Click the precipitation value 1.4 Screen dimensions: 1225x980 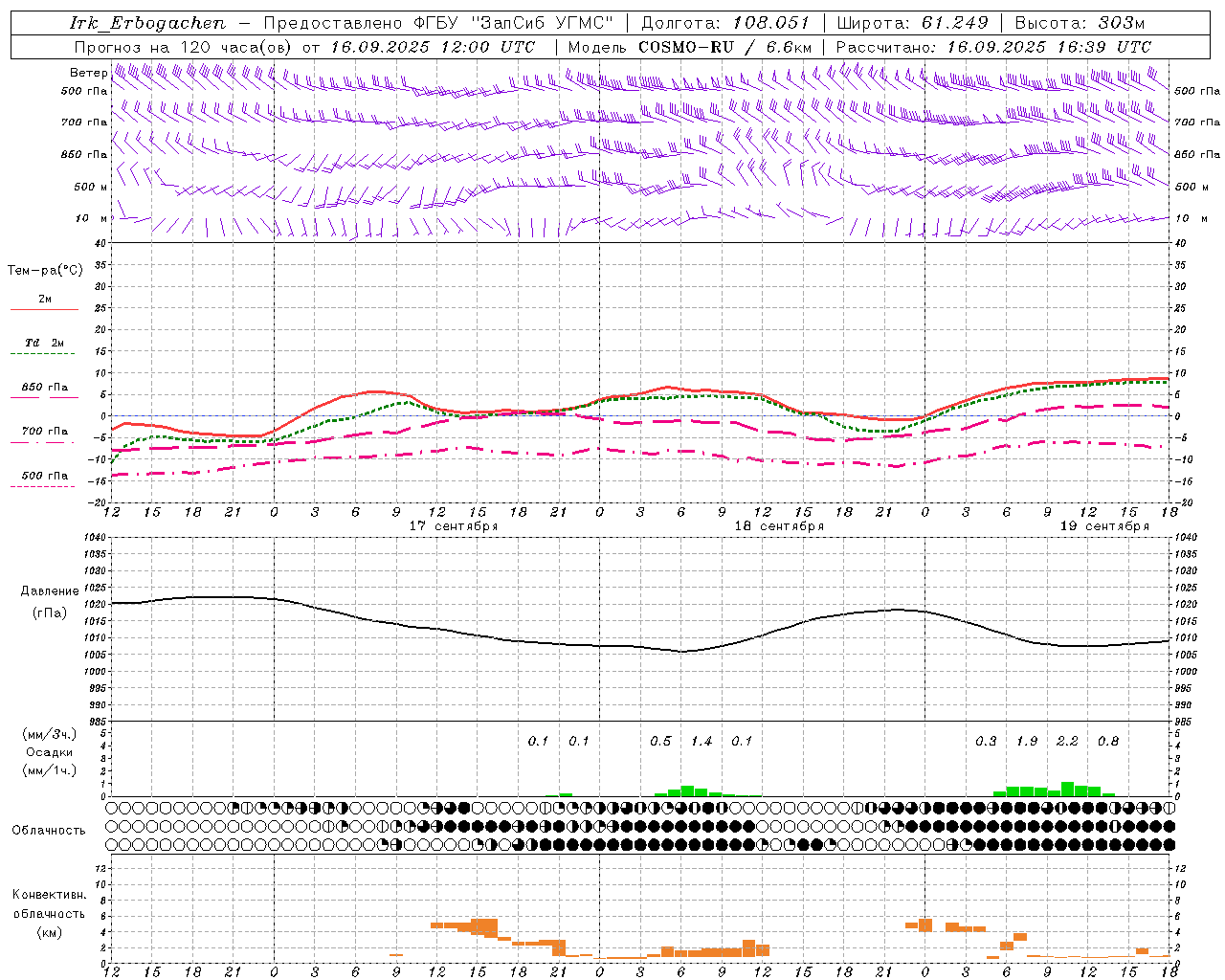702,741
